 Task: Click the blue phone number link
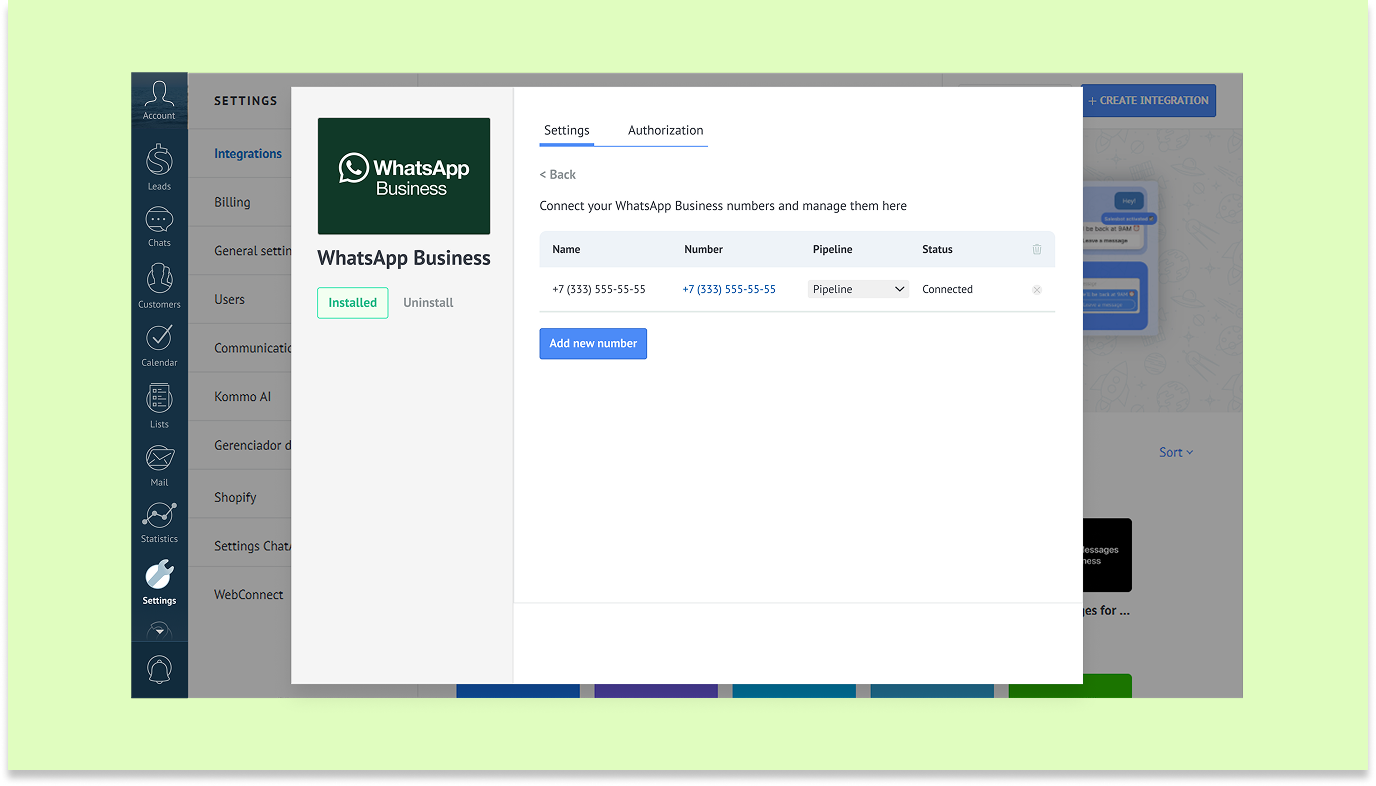click(729, 289)
